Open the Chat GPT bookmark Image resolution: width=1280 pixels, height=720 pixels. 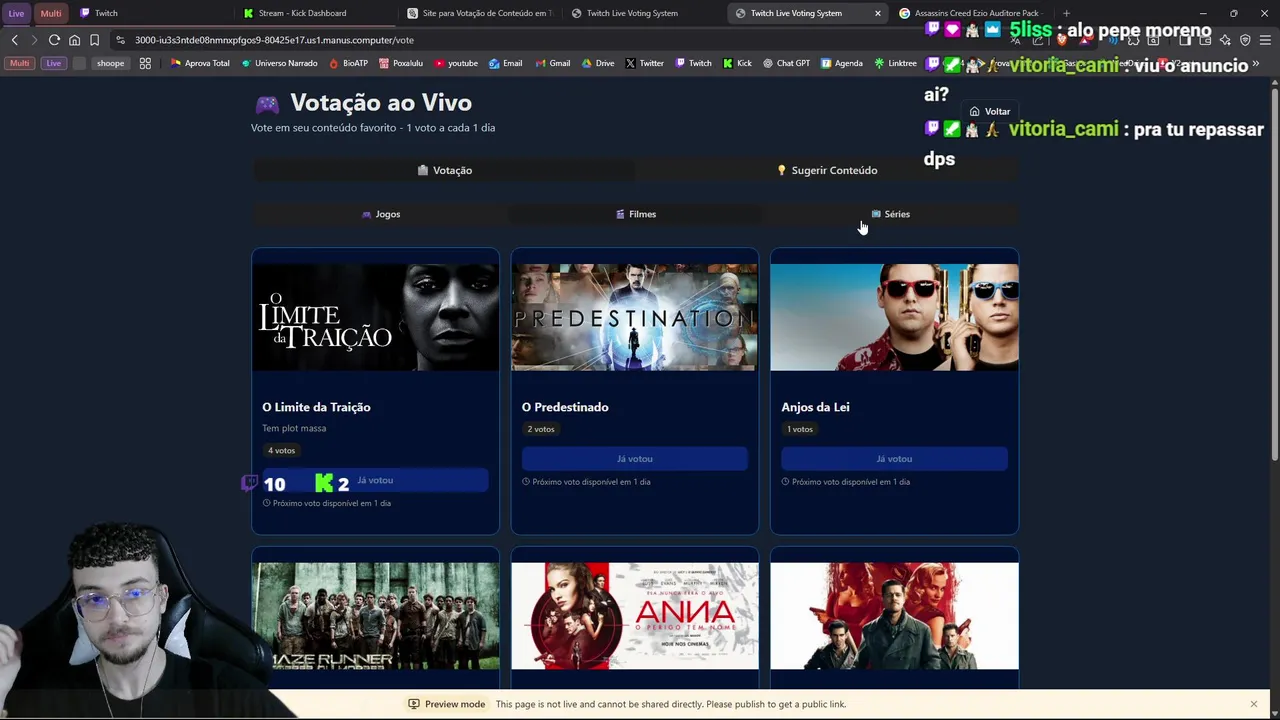(786, 63)
